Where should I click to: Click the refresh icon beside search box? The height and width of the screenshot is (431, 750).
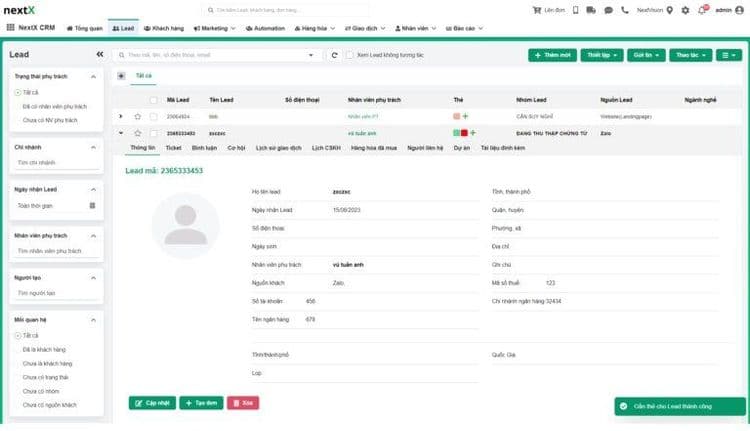(333, 55)
